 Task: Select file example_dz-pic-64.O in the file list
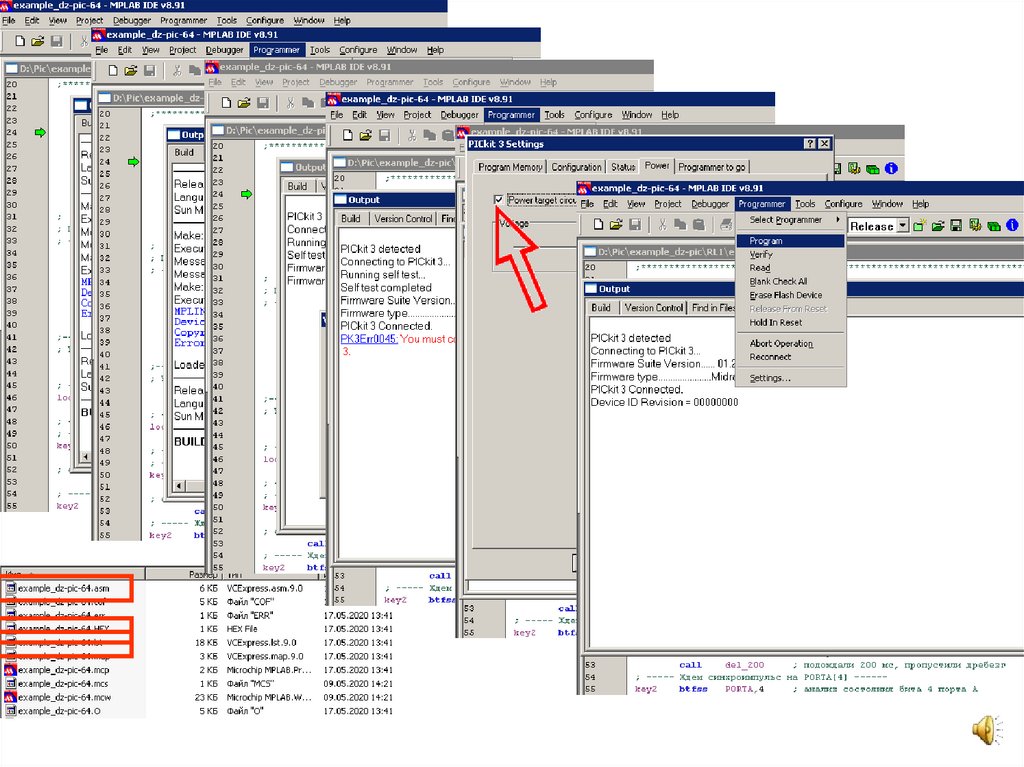(x=59, y=711)
